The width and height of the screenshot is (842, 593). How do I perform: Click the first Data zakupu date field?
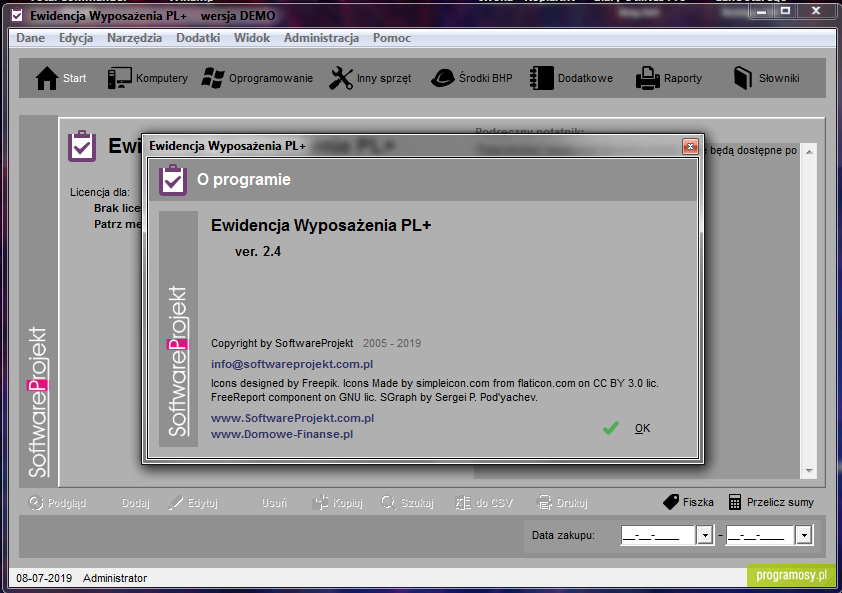pos(658,535)
